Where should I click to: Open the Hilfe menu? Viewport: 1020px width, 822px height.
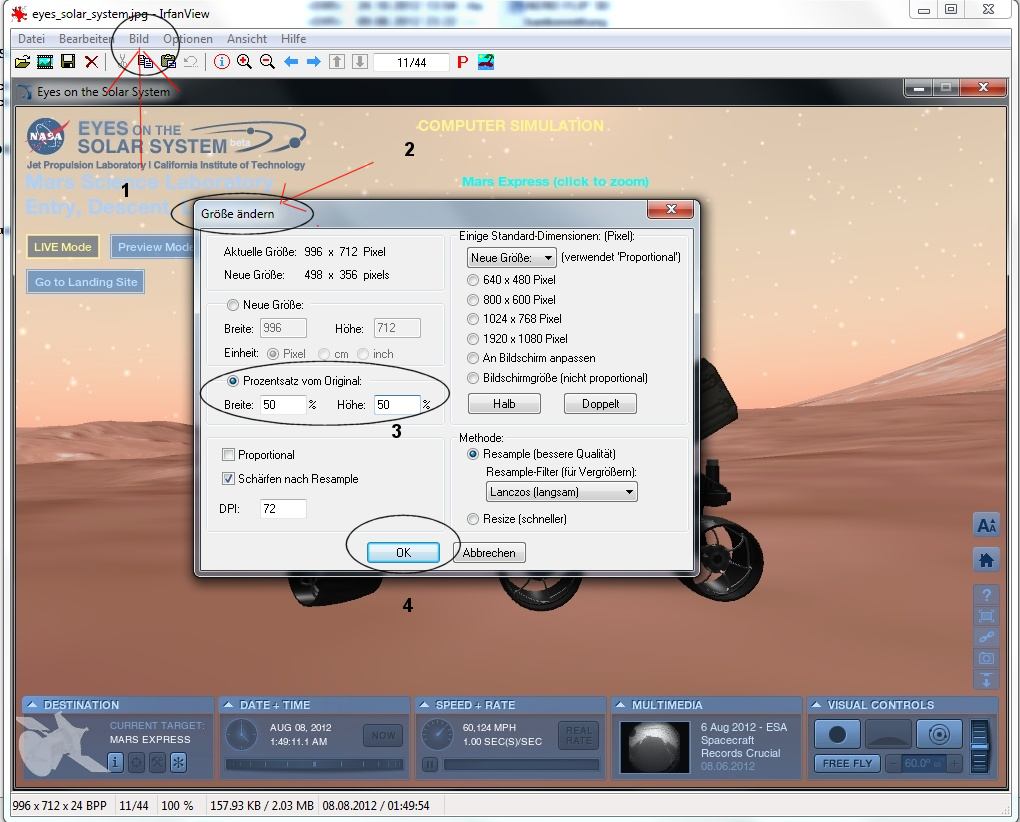tap(293, 39)
